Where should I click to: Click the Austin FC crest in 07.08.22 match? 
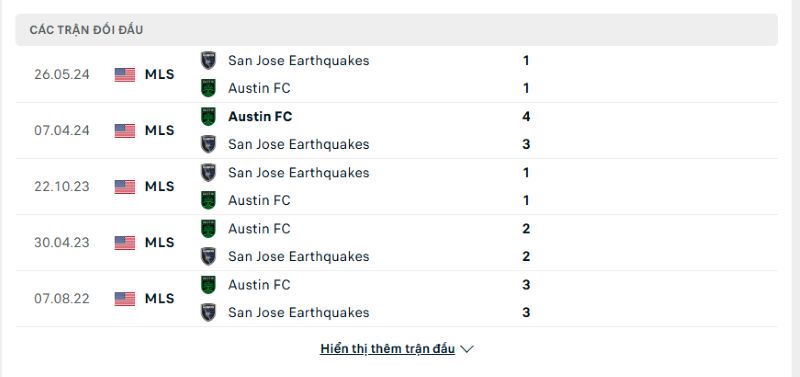pos(208,285)
